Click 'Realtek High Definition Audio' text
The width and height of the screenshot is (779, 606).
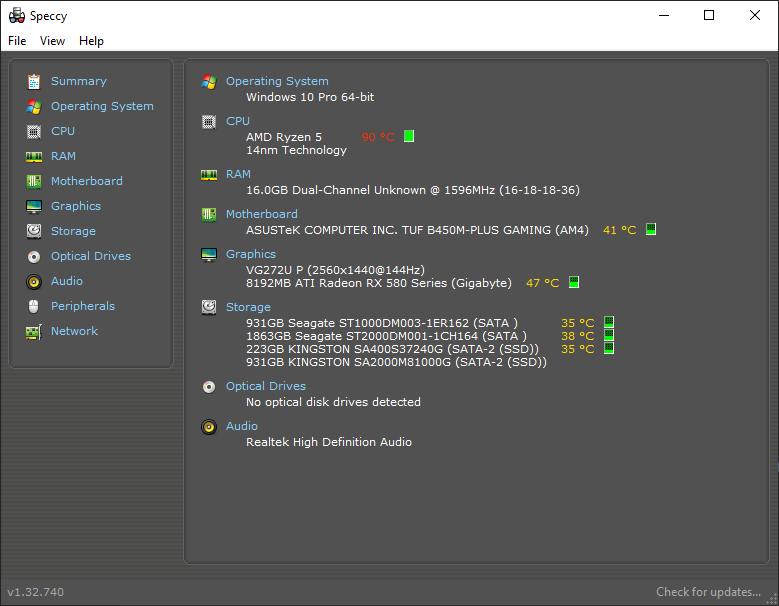[329, 442]
